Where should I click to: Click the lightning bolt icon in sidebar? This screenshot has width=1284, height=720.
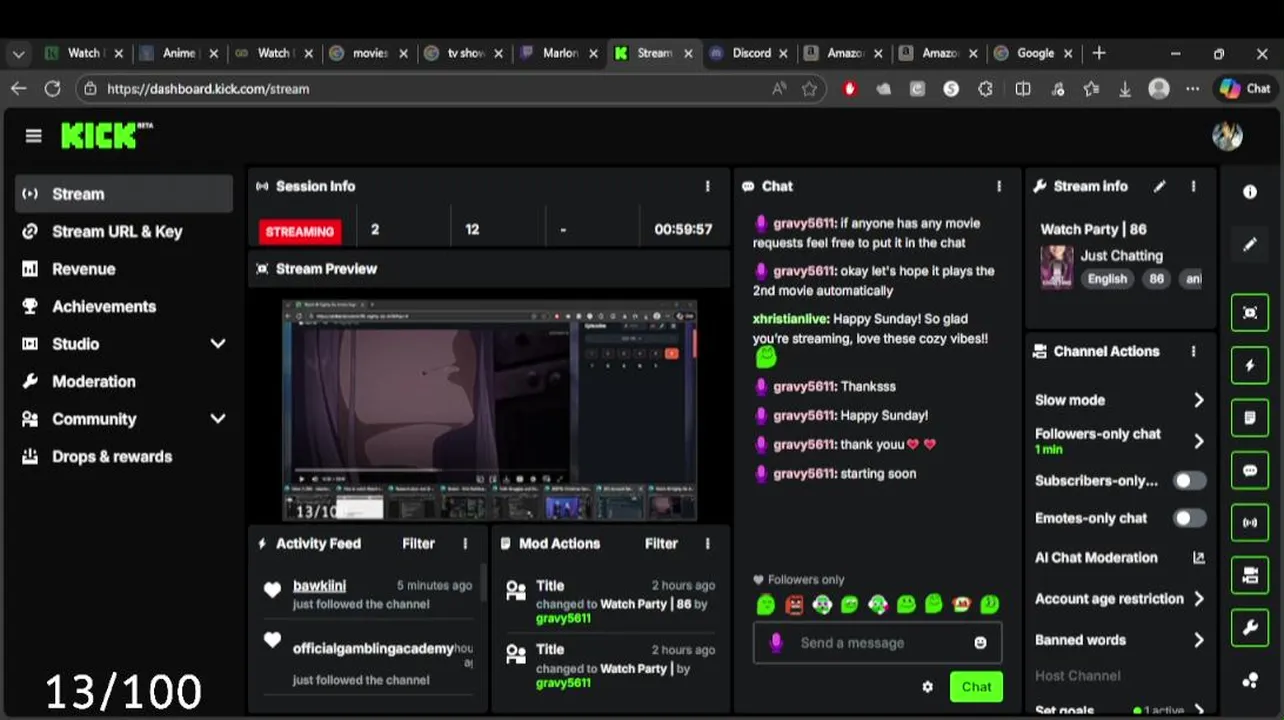coord(1250,365)
